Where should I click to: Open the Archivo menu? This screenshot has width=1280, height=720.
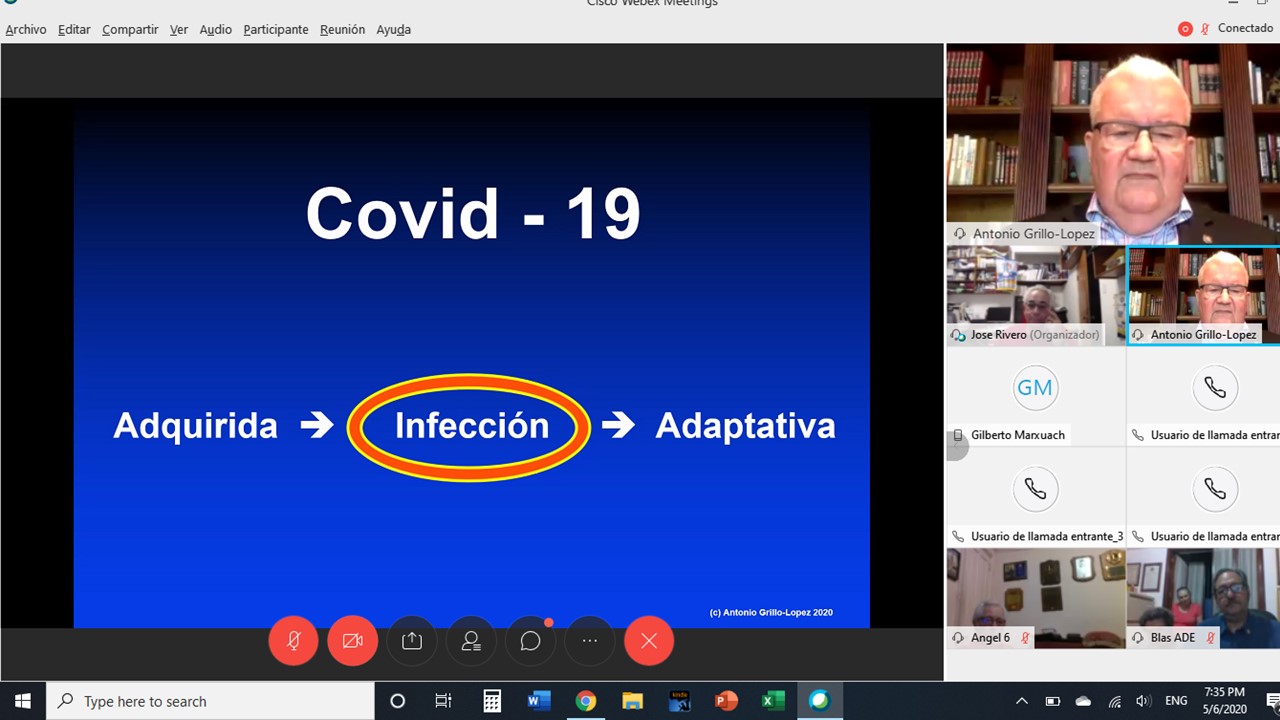(26, 30)
